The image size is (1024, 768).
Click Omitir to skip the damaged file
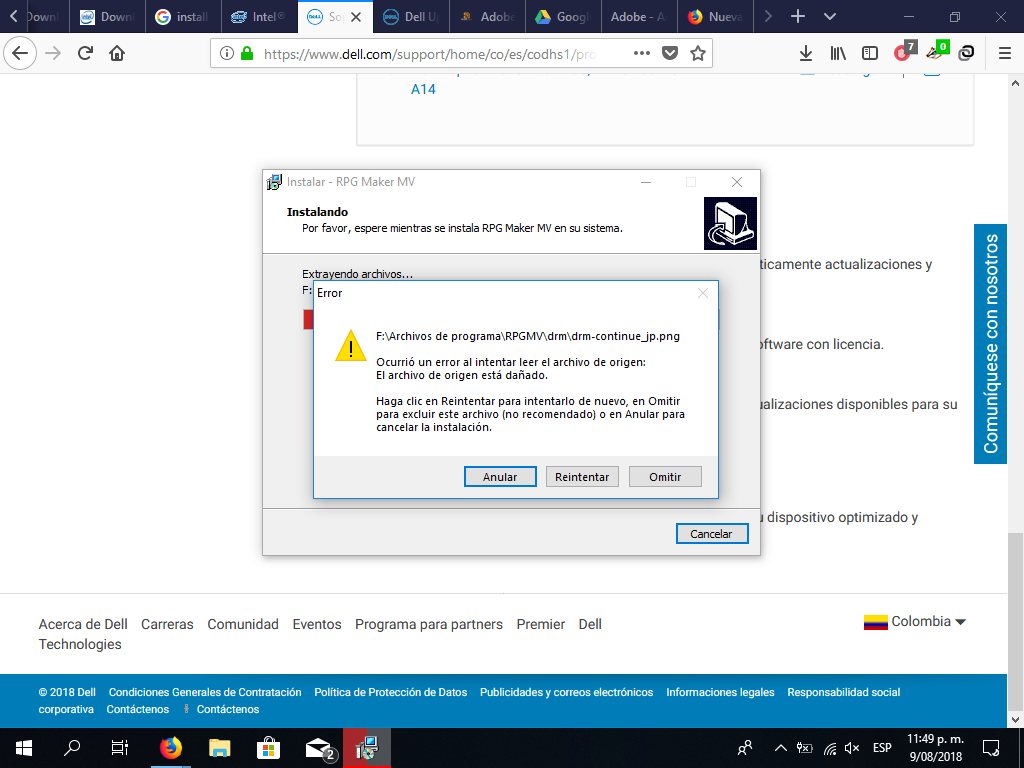tap(665, 477)
